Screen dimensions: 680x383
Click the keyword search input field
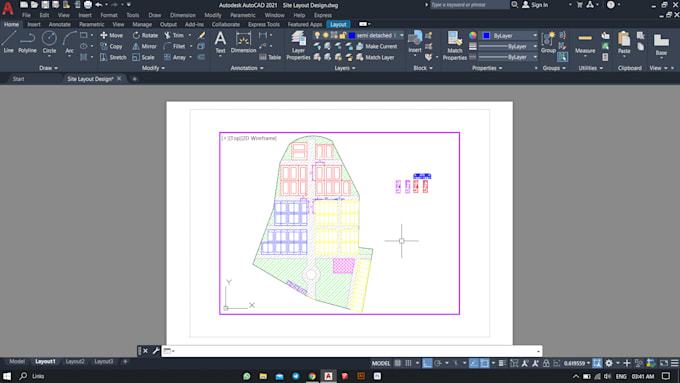pos(469,4)
